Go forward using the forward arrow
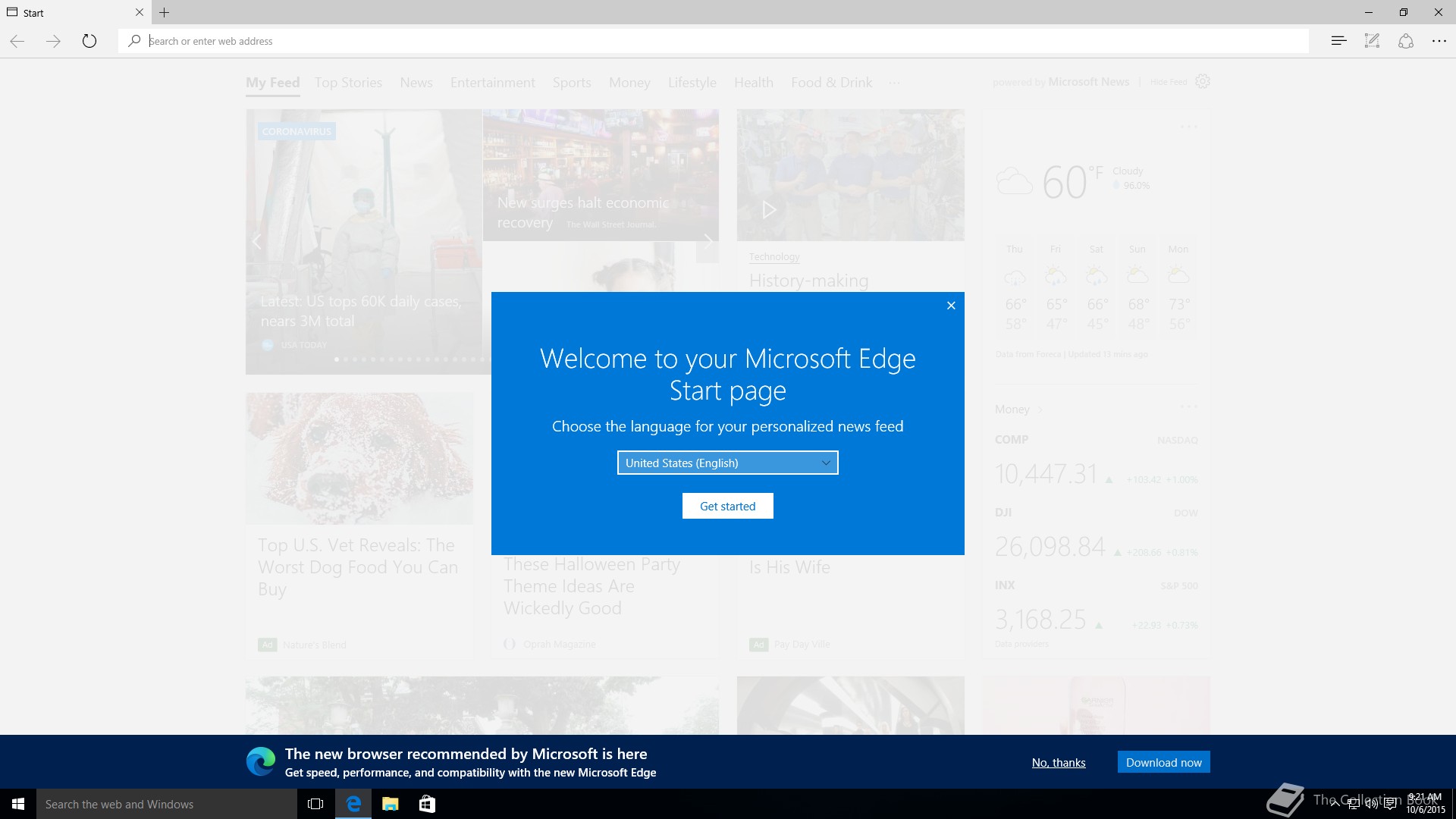 pyautogui.click(x=53, y=41)
